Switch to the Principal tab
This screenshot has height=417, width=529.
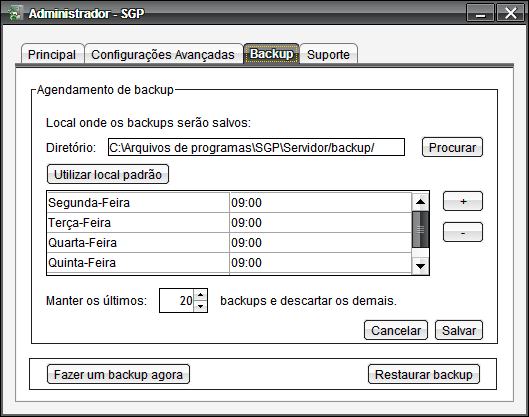coord(52,54)
